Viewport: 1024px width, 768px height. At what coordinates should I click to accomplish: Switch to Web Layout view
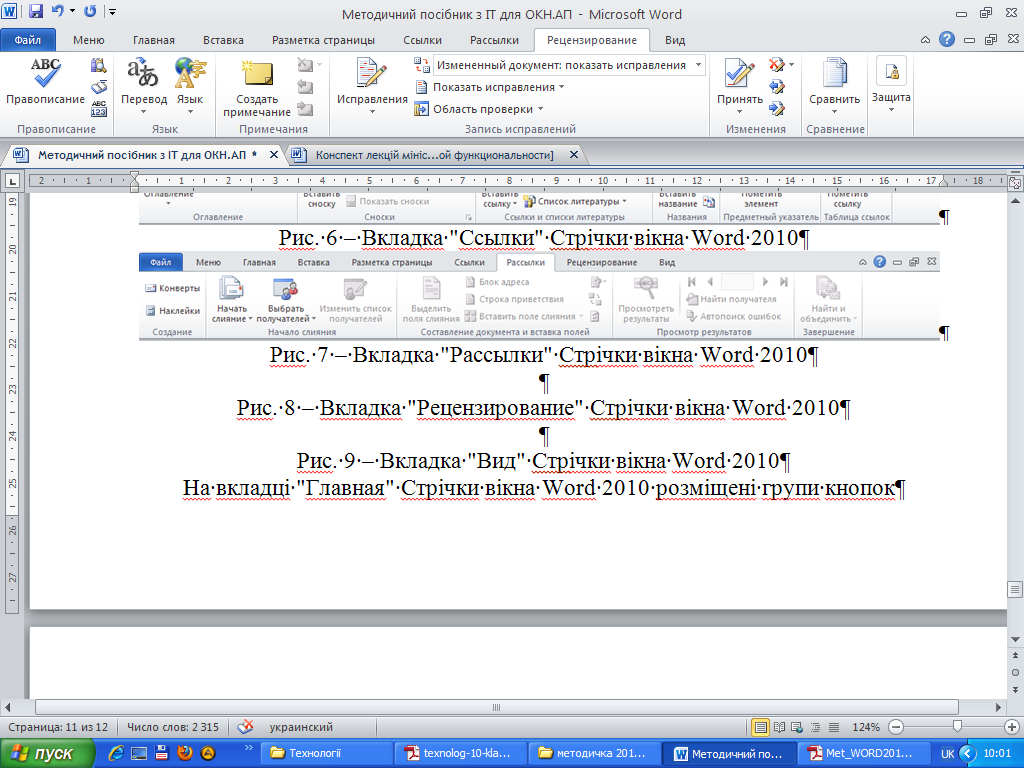(797, 727)
